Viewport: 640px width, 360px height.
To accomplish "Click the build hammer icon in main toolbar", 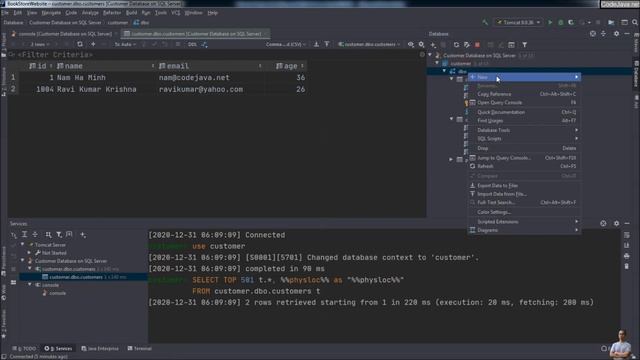I will click(x=485, y=22).
